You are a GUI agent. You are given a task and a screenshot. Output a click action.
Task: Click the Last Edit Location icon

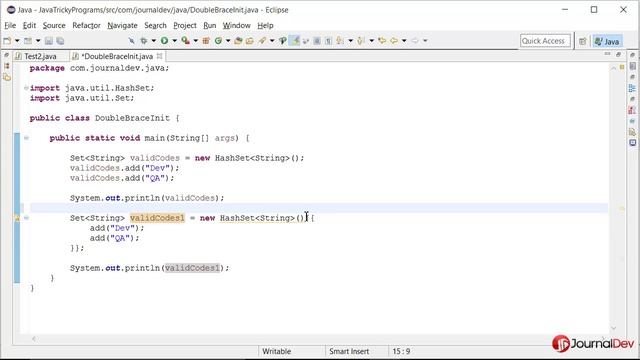pyautogui.click(x=382, y=41)
